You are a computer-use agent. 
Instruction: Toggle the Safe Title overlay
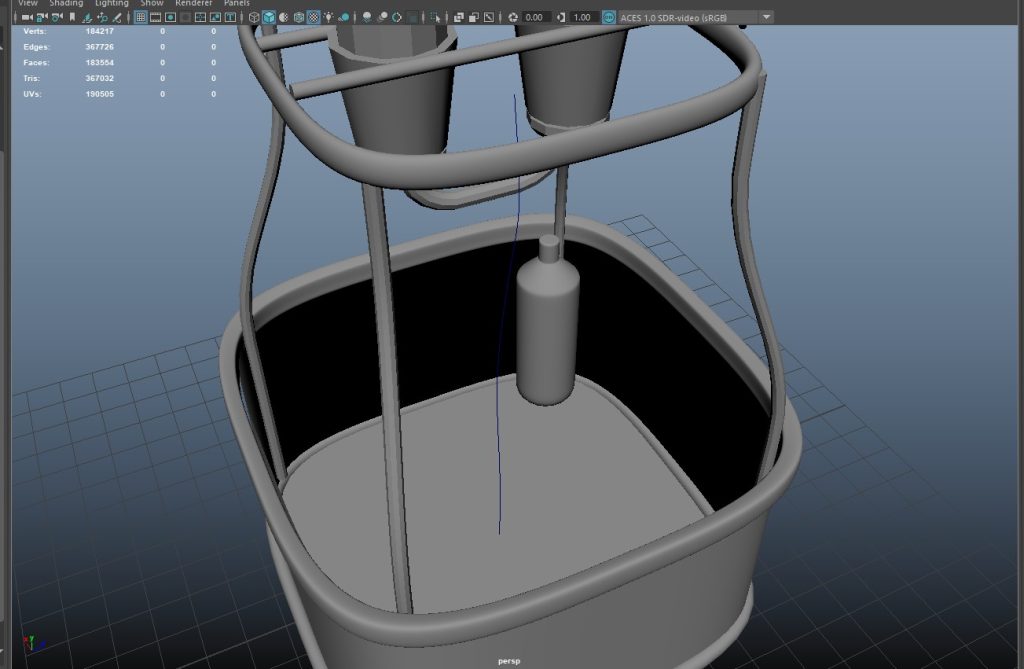coord(231,18)
